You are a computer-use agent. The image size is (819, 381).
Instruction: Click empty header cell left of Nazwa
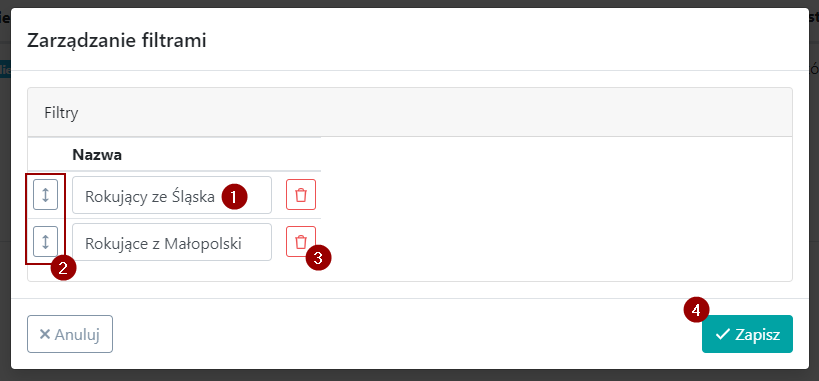tap(48, 155)
